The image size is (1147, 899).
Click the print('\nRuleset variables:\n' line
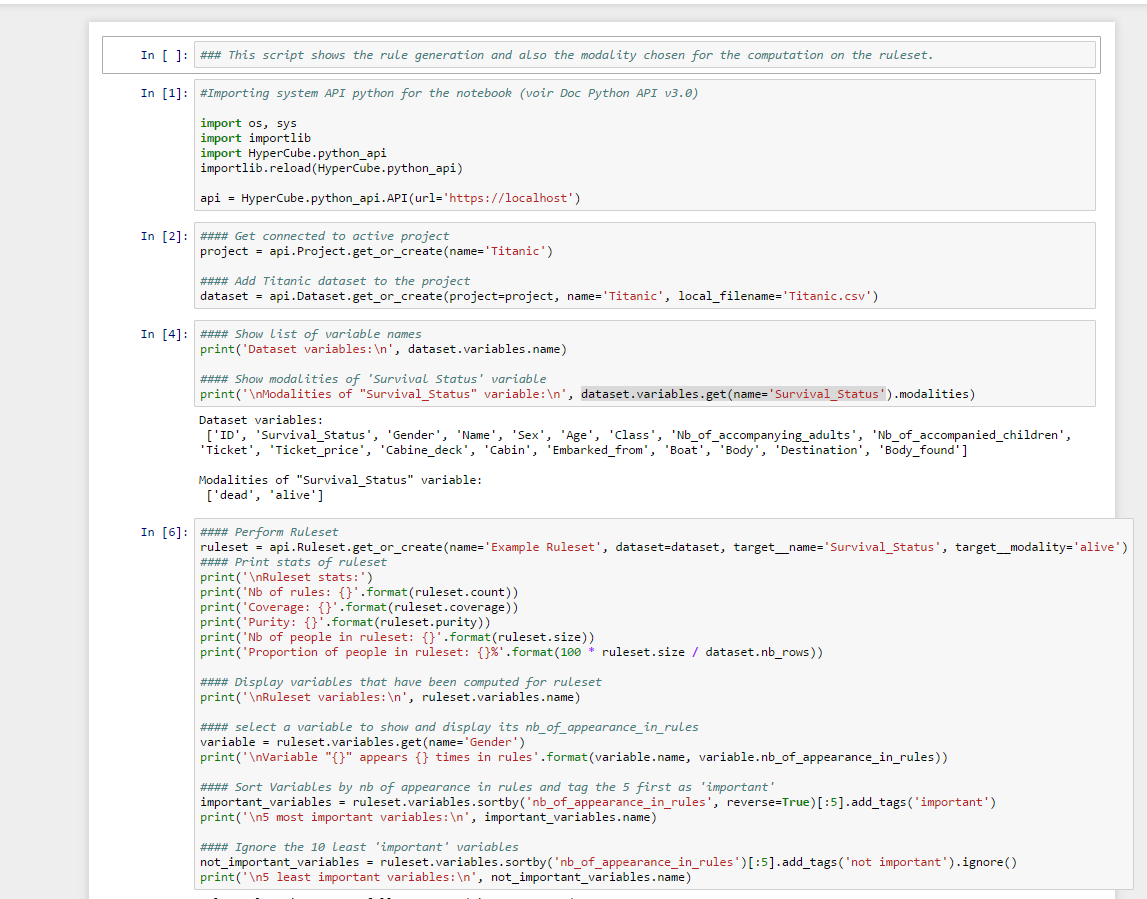pos(390,697)
